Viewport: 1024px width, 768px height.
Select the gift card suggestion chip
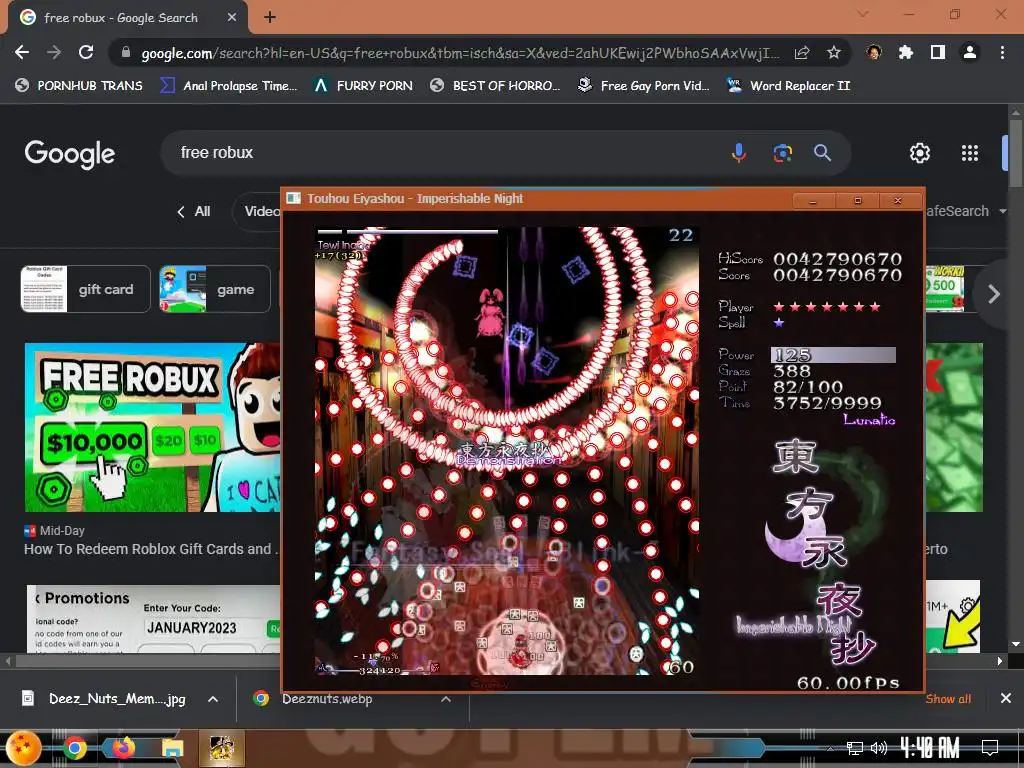coord(86,289)
